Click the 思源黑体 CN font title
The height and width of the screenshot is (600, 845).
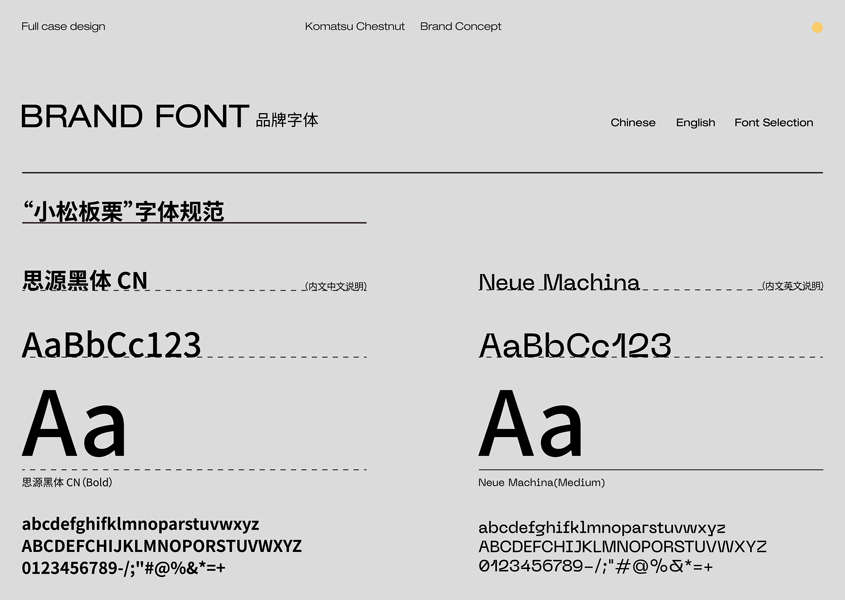[x=85, y=280]
